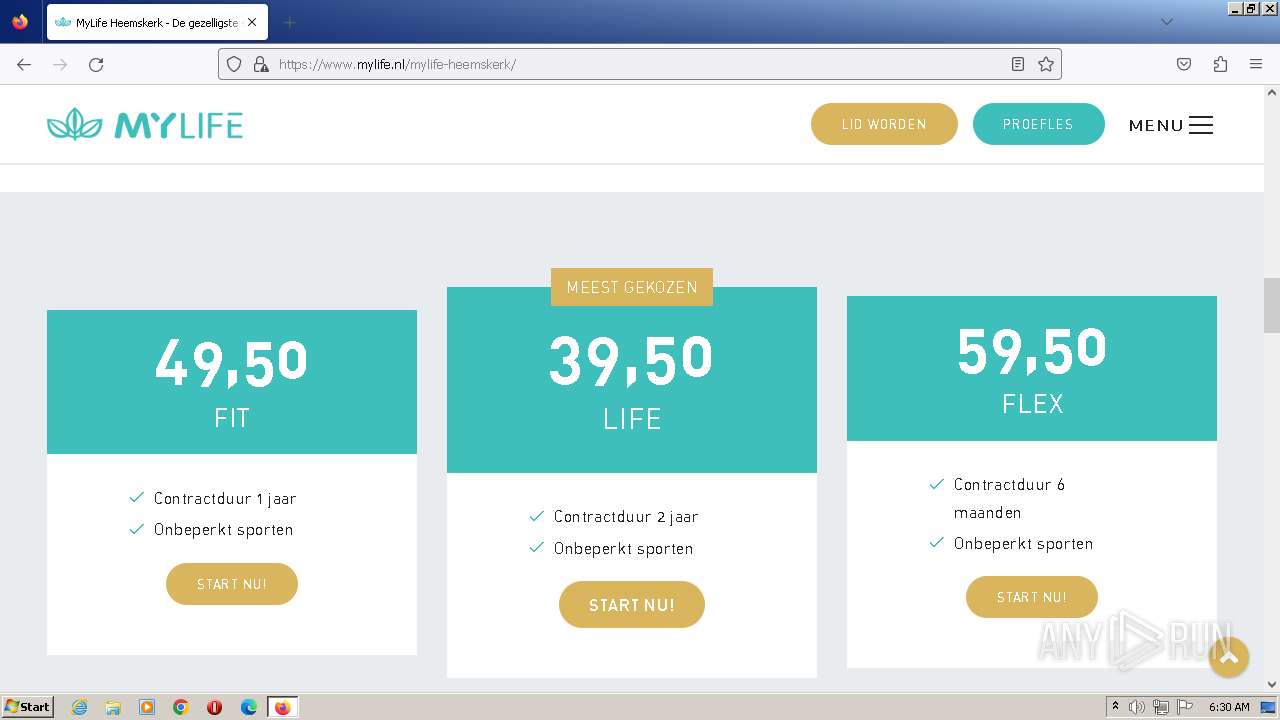Focus the URL address bar

[640, 64]
